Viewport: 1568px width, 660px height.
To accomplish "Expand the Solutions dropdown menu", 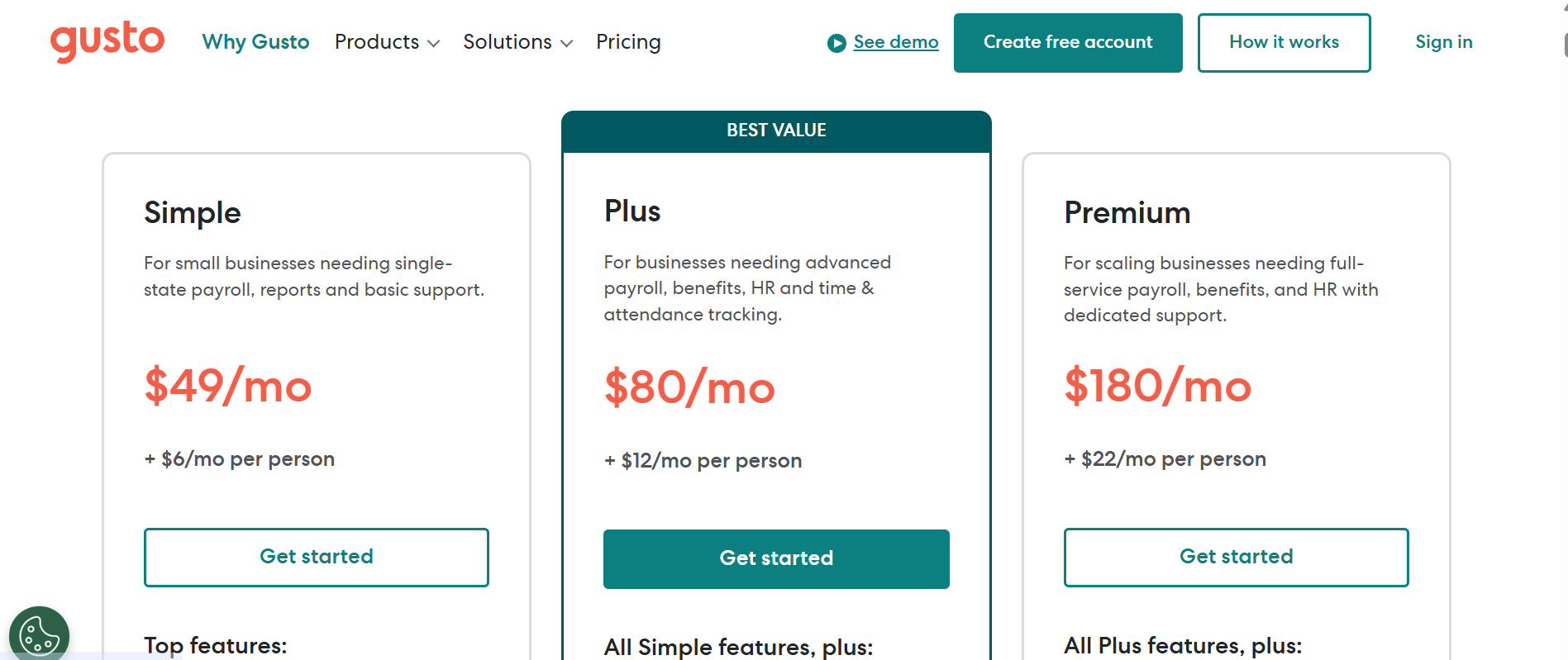I will 508,41.
